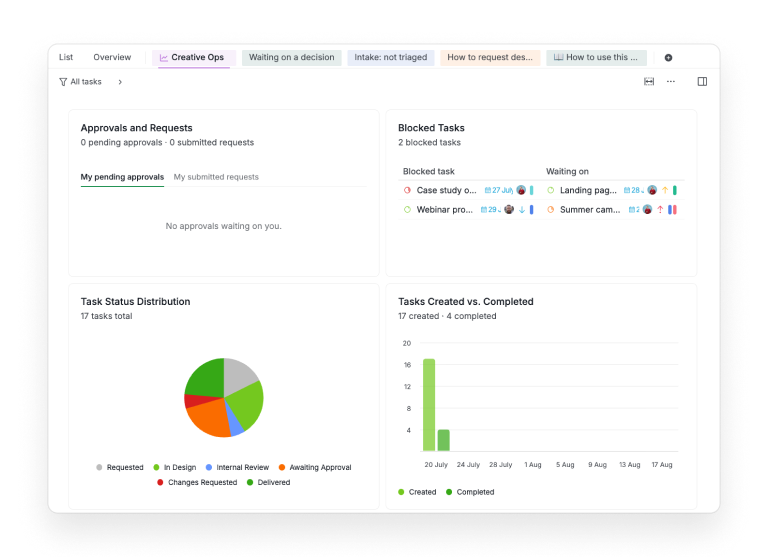Click the Blocked Tasks widget title
The height and width of the screenshot is (557, 768).
(x=431, y=128)
